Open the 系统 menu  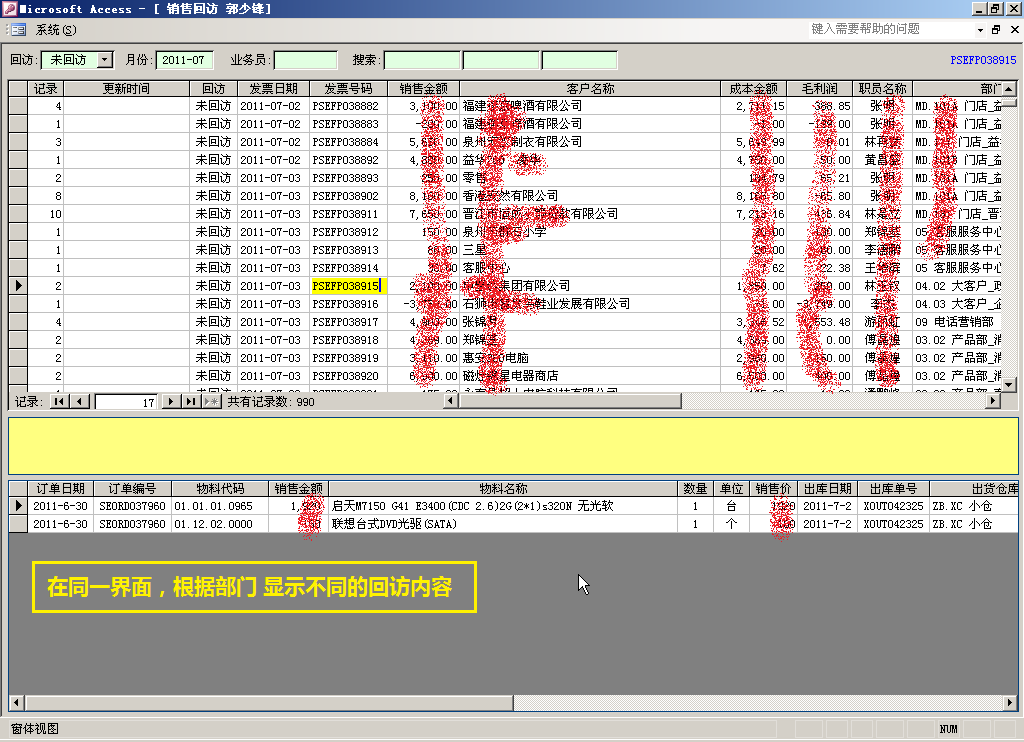(55, 30)
